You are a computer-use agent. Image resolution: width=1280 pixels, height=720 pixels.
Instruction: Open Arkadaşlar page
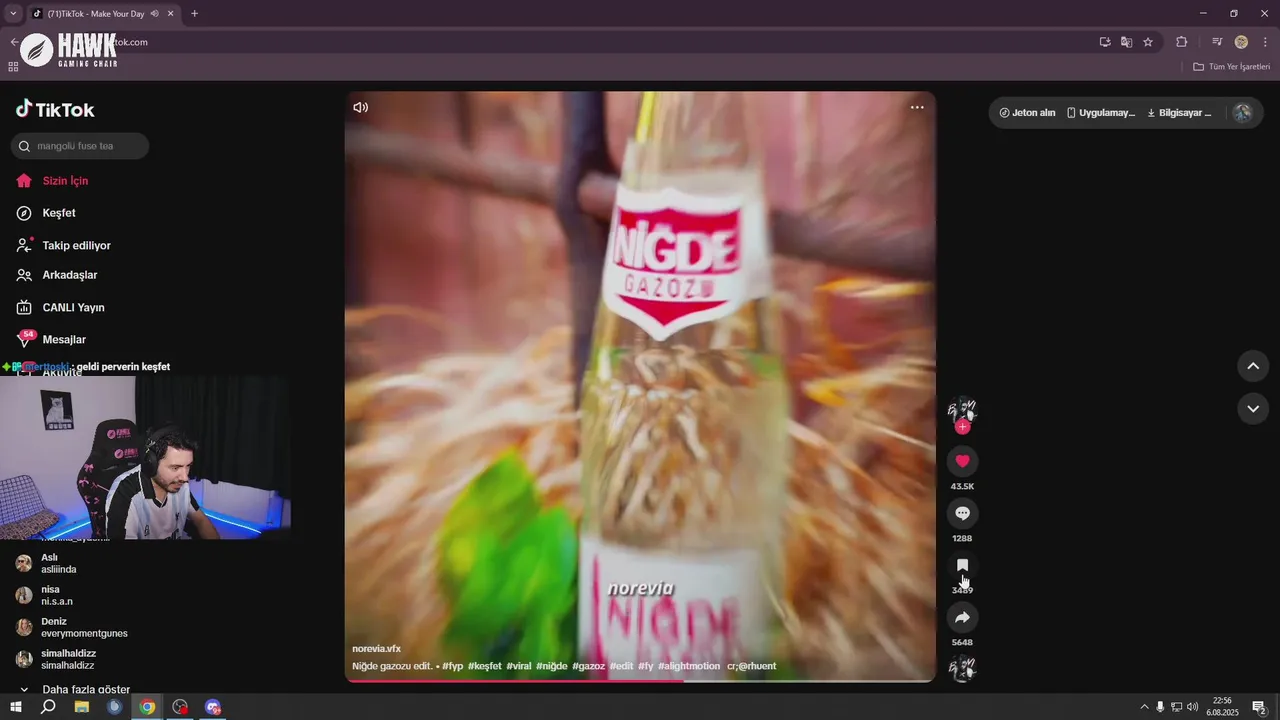click(x=69, y=275)
